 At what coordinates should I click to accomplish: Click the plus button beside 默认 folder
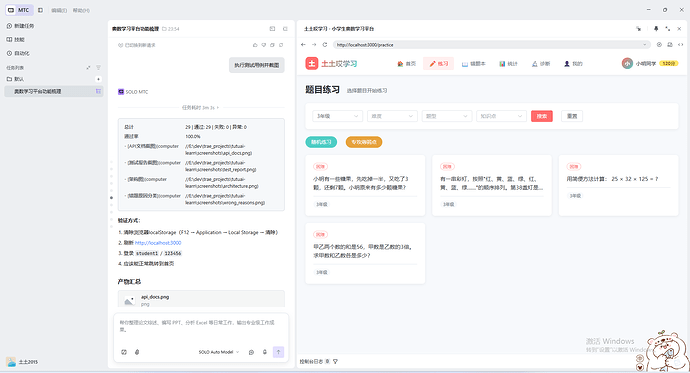[x=99, y=79]
